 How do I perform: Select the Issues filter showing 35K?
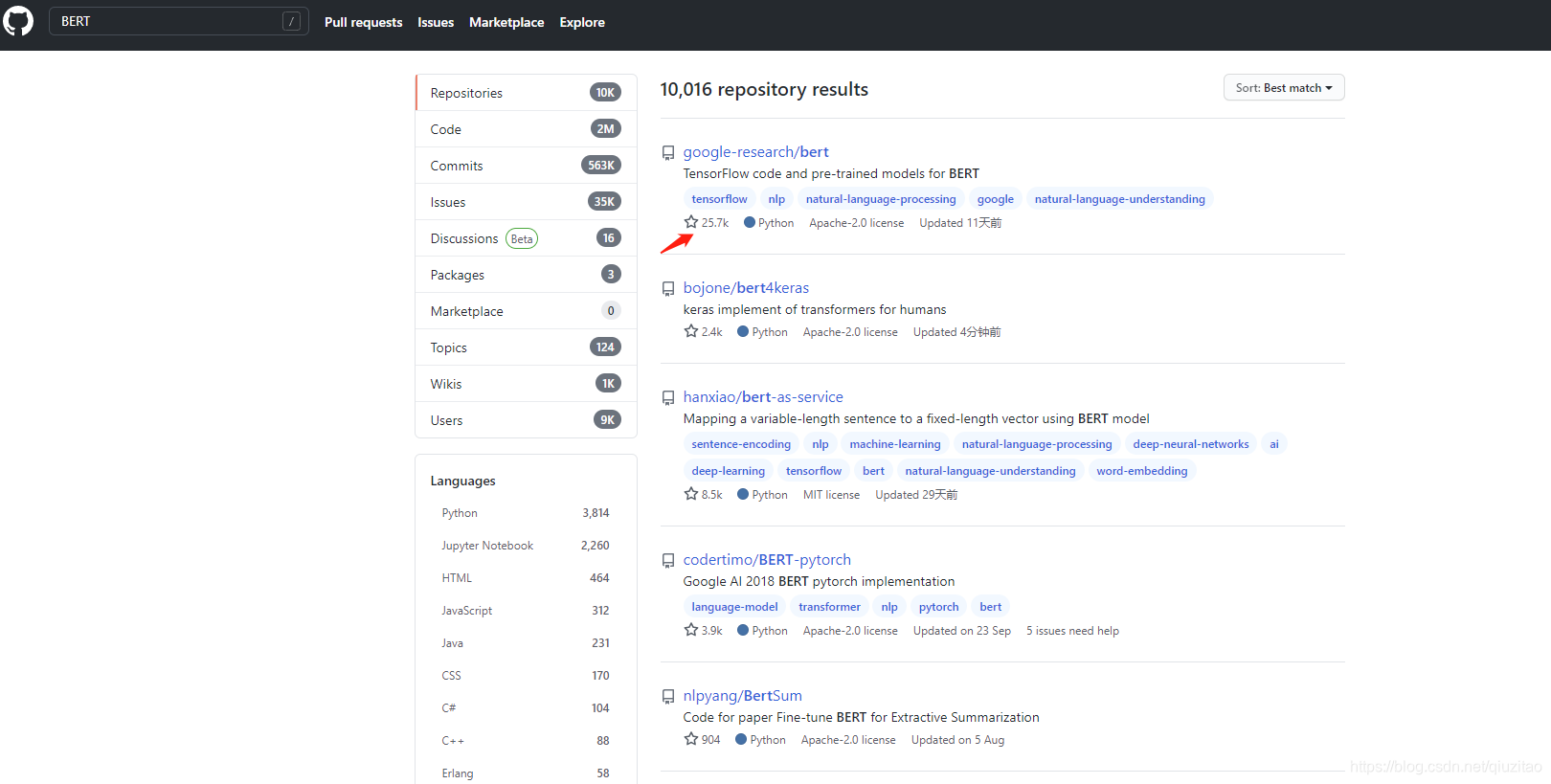point(526,202)
